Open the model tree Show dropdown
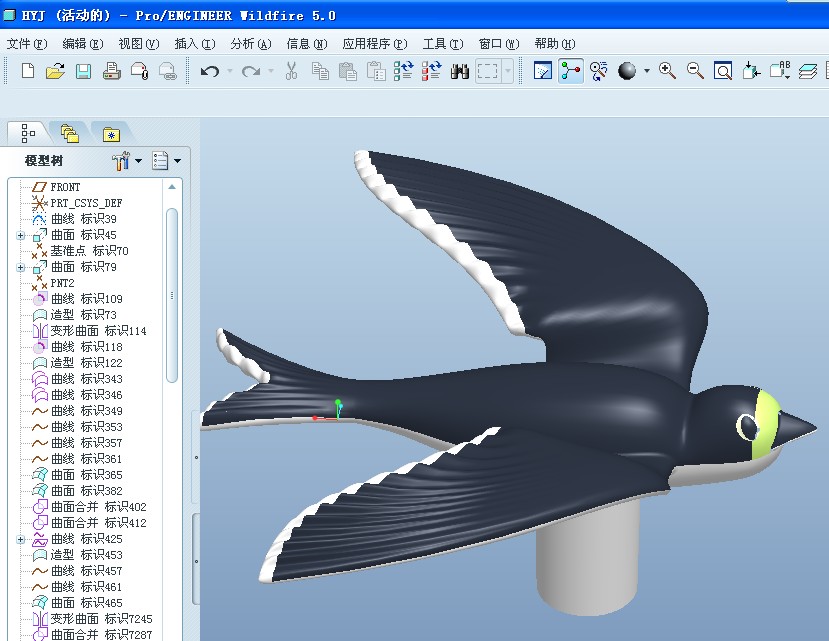Screen dimensions: 829x641 coord(167,160)
